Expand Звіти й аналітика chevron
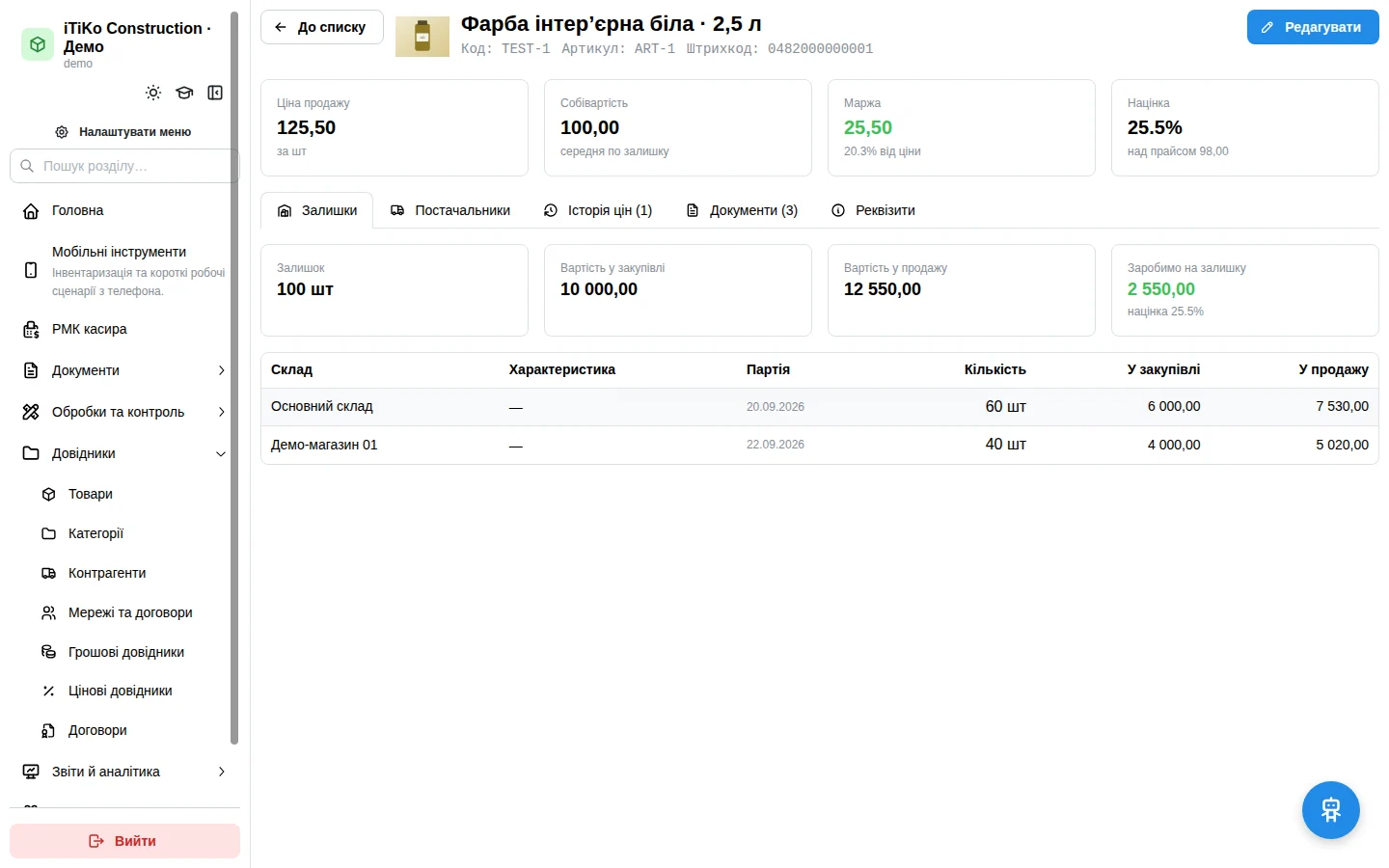Screen dimensions: 1389x868 [x=221, y=772]
